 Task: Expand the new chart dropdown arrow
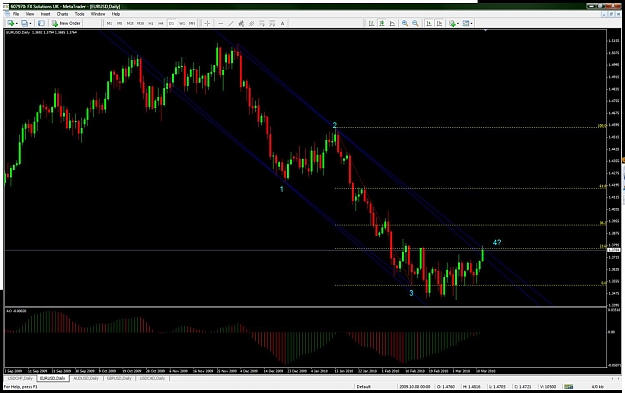[x=16, y=24]
